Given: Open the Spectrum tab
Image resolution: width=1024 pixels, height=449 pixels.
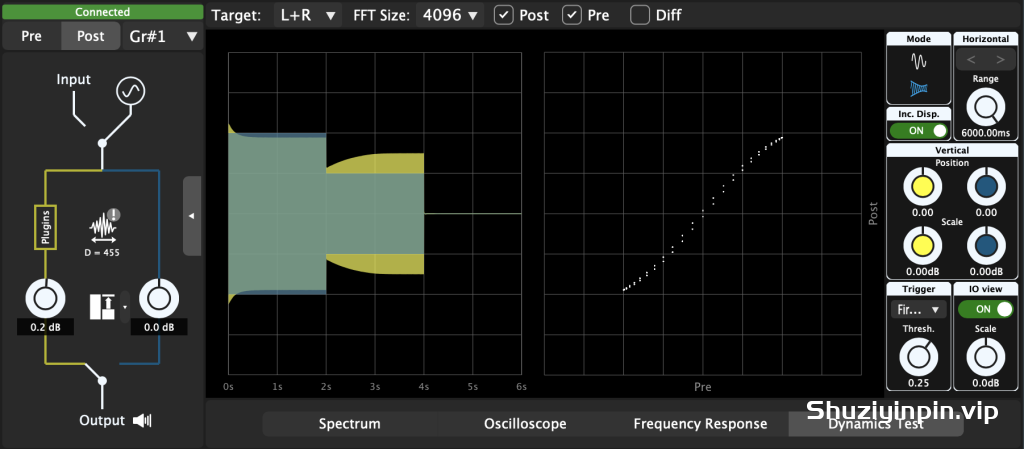Looking at the screenshot, I should (x=349, y=424).
